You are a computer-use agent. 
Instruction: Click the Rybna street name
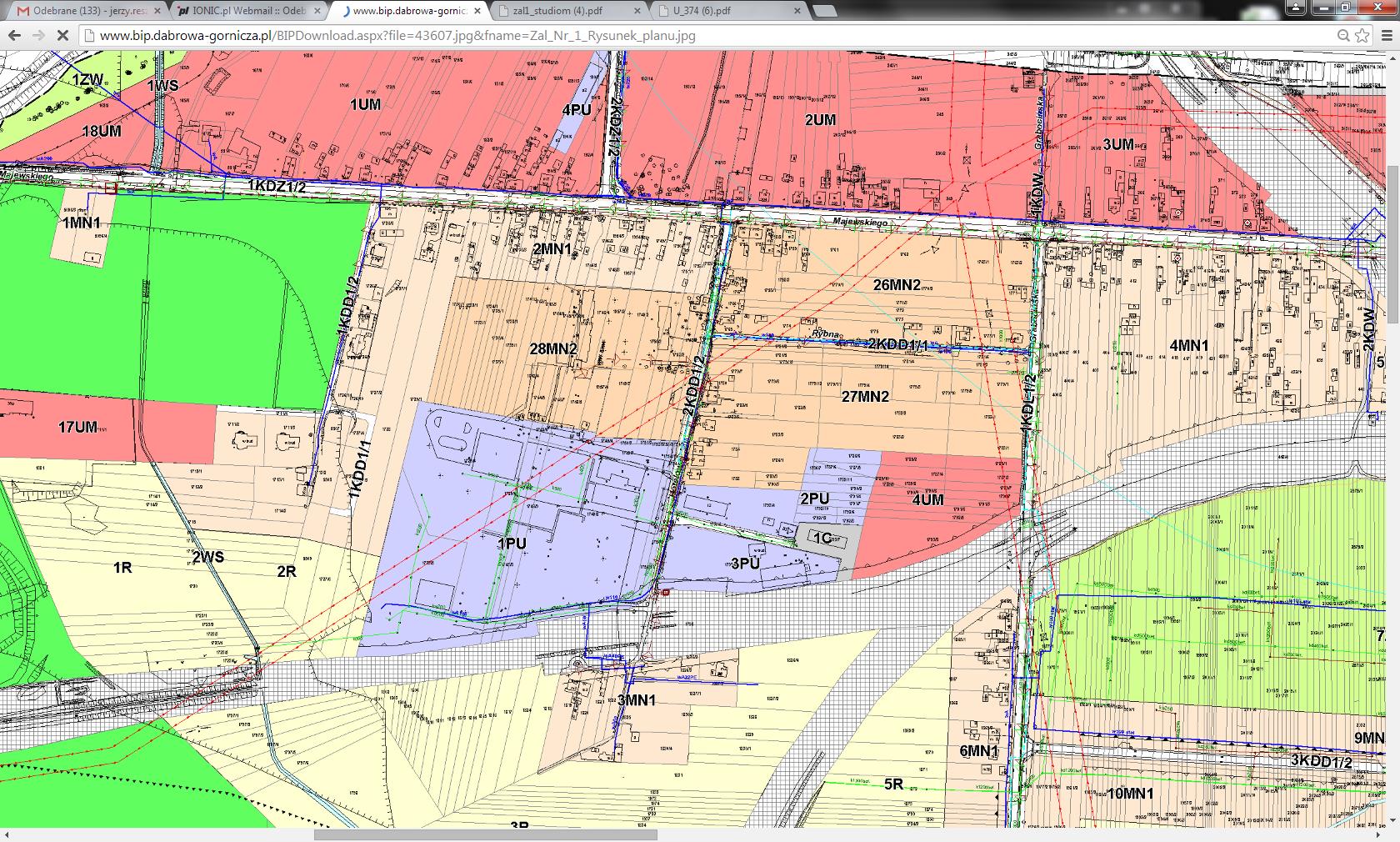click(x=824, y=335)
